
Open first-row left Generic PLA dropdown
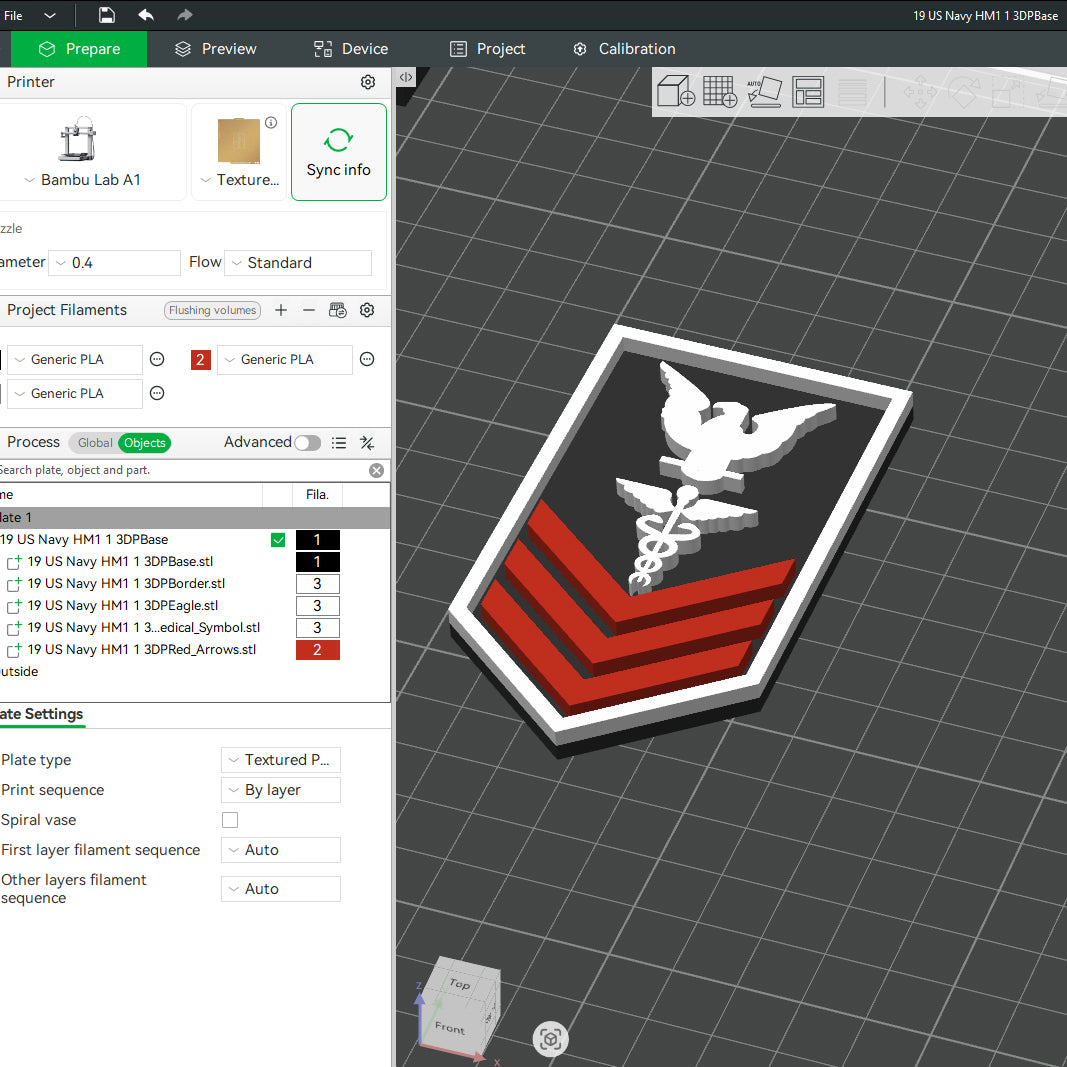(75, 360)
